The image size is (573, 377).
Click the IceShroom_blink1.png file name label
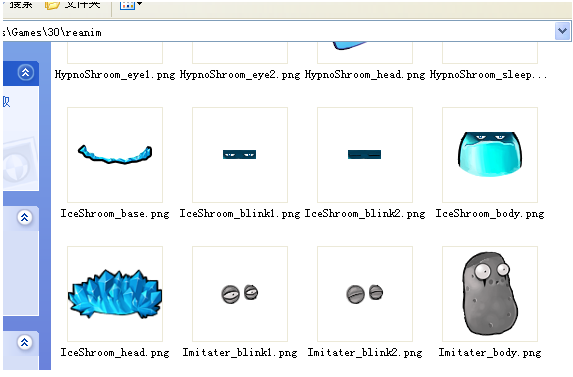tap(240, 214)
